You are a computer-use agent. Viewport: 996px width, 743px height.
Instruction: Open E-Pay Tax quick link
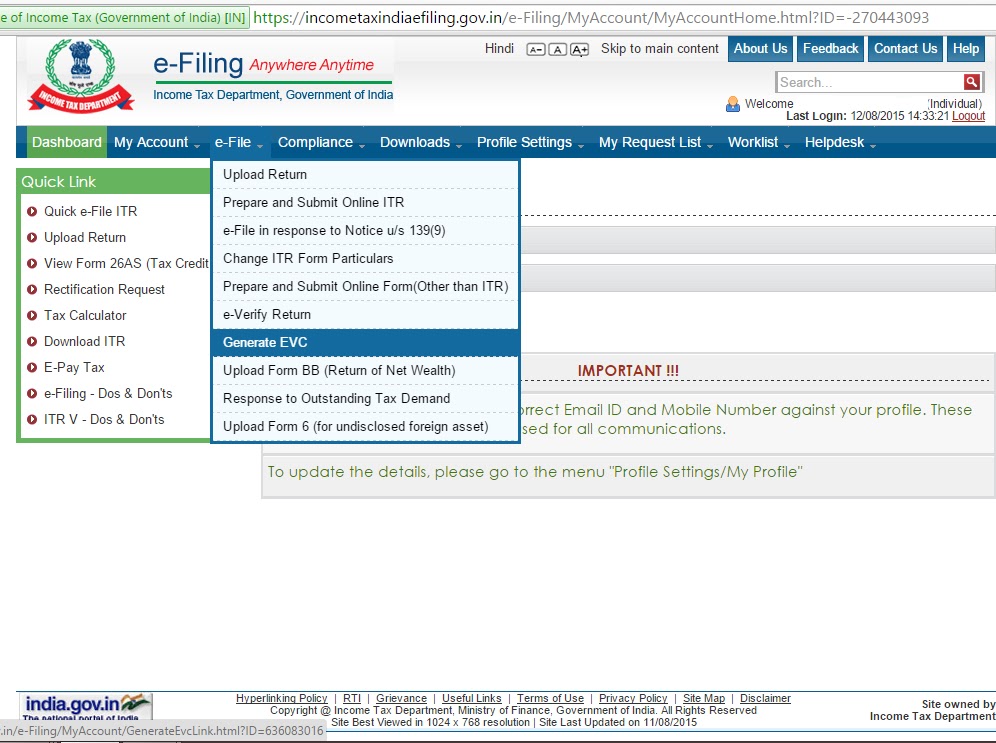click(x=74, y=368)
